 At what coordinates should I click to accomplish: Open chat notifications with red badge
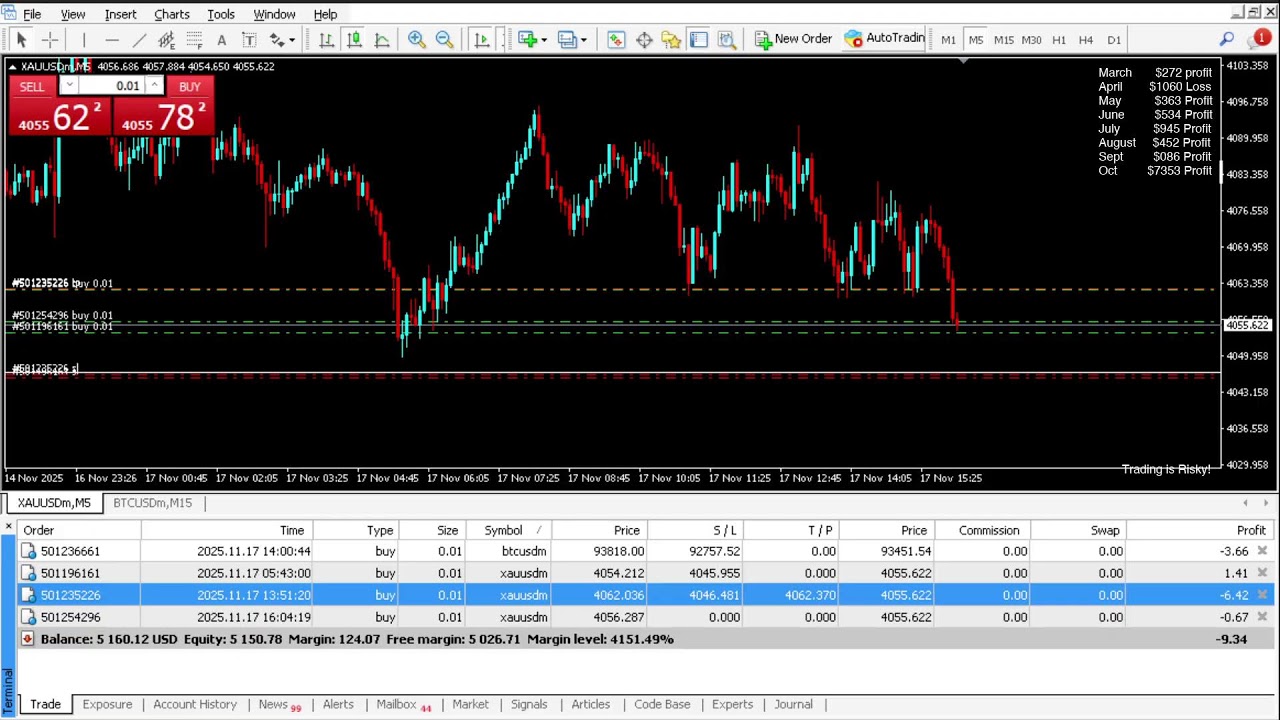pyautogui.click(x=1260, y=40)
